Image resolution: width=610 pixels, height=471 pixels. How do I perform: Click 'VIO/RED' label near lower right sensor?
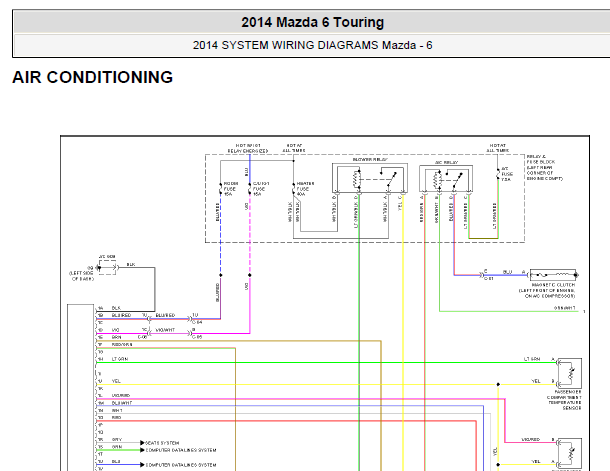531,439
